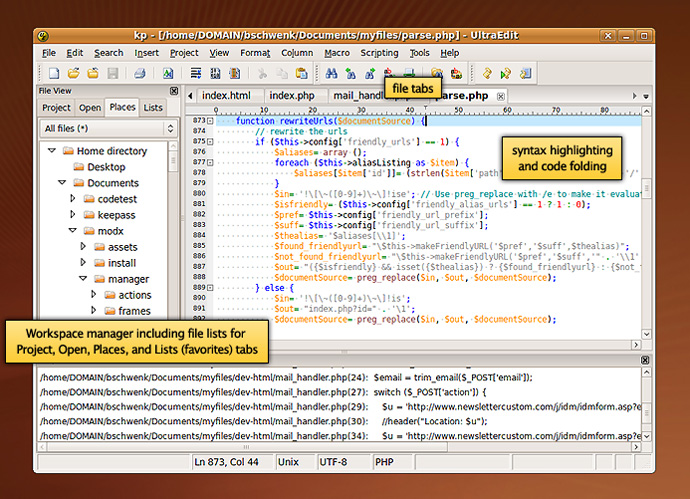Close the parse.php tab with its X
This screenshot has width=690, height=499.
pyautogui.click(x=502, y=96)
